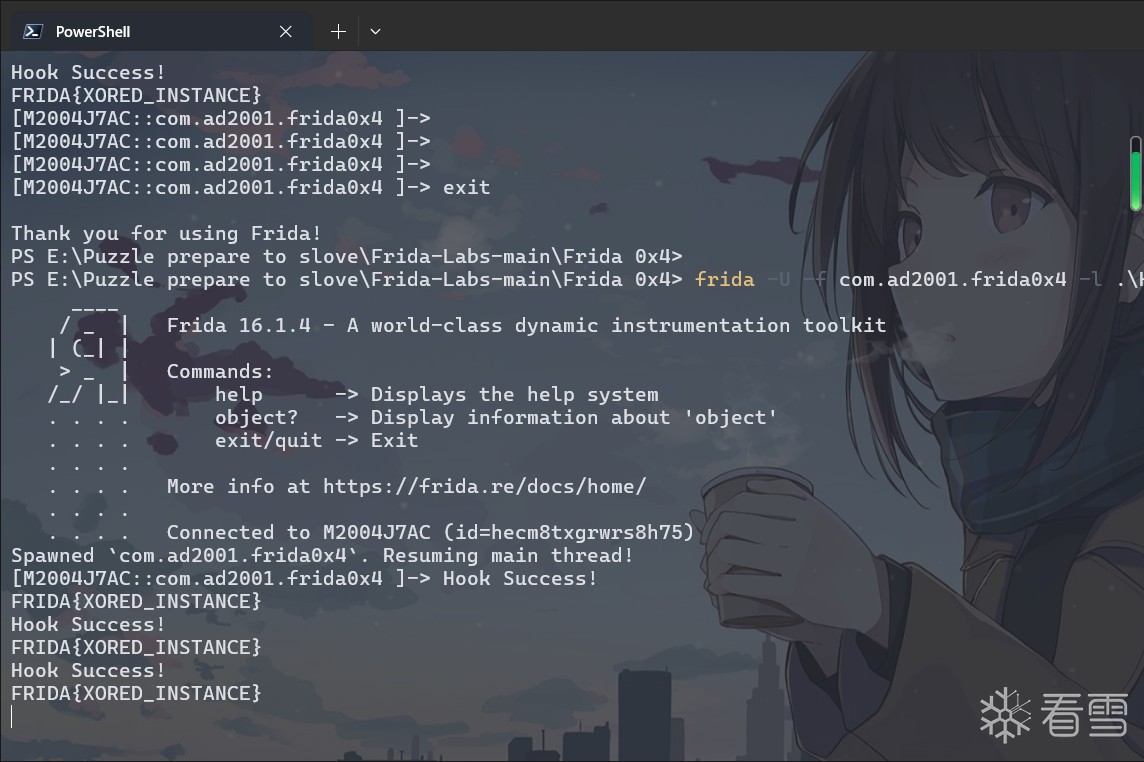Click the empty 'PS E:\Puzzle prepare' prompt line
This screenshot has width=1144, height=762.
[347, 257]
